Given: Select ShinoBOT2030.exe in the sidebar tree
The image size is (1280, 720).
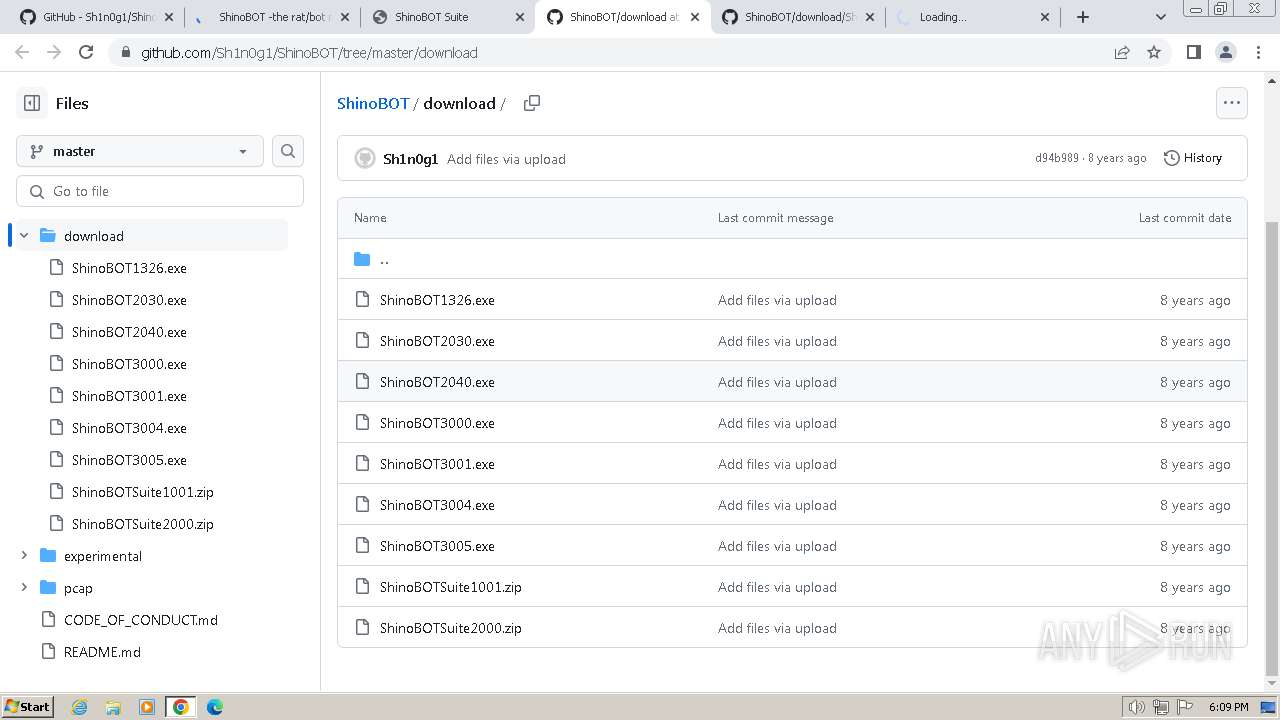Looking at the screenshot, I should tap(129, 300).
